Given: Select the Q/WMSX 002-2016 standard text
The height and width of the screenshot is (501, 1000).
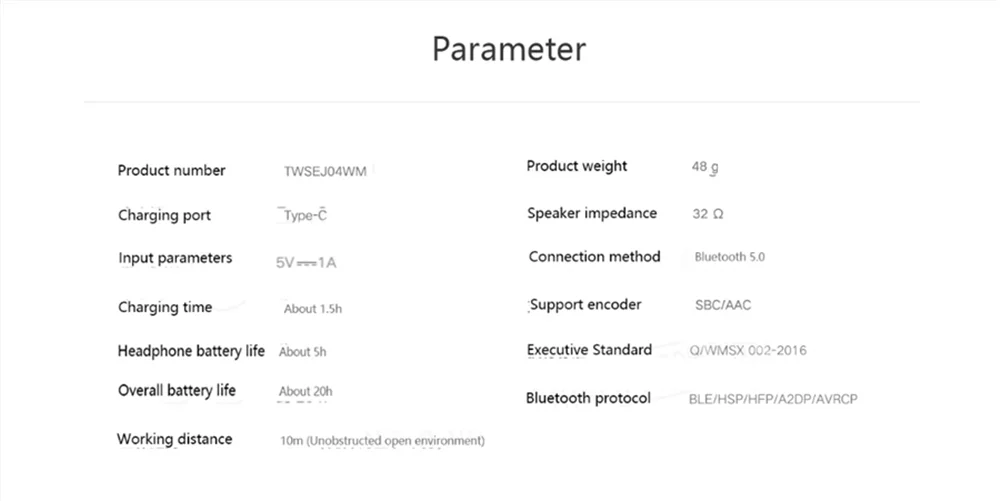Looking at the screenshot, I should 748,350.
